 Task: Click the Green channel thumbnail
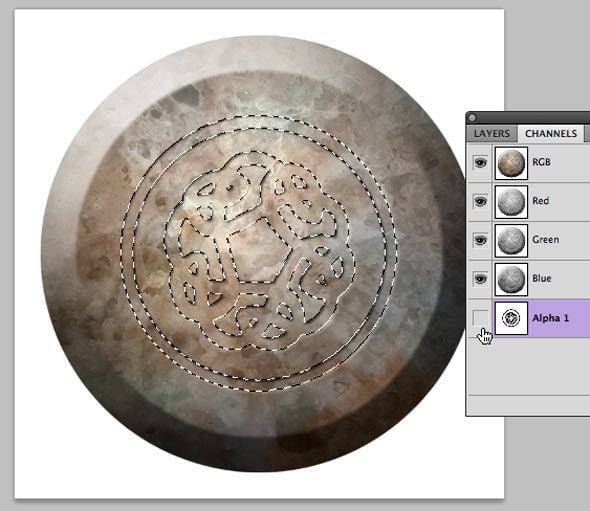point(511,240)
